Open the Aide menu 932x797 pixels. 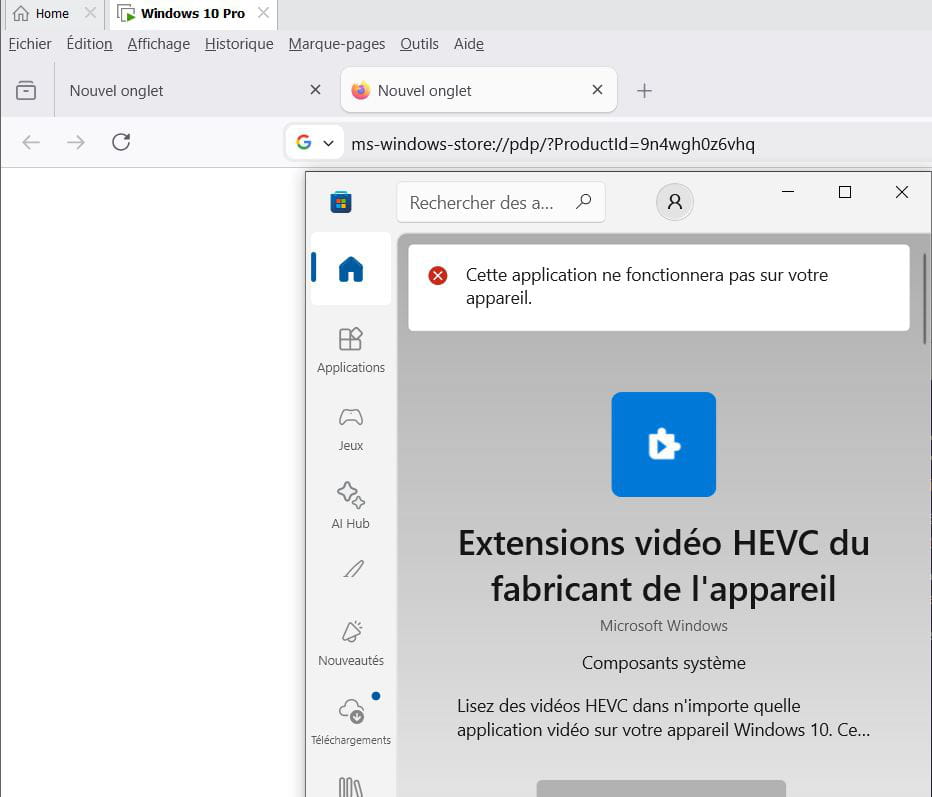pyautogui.click(x=468, y=44)
